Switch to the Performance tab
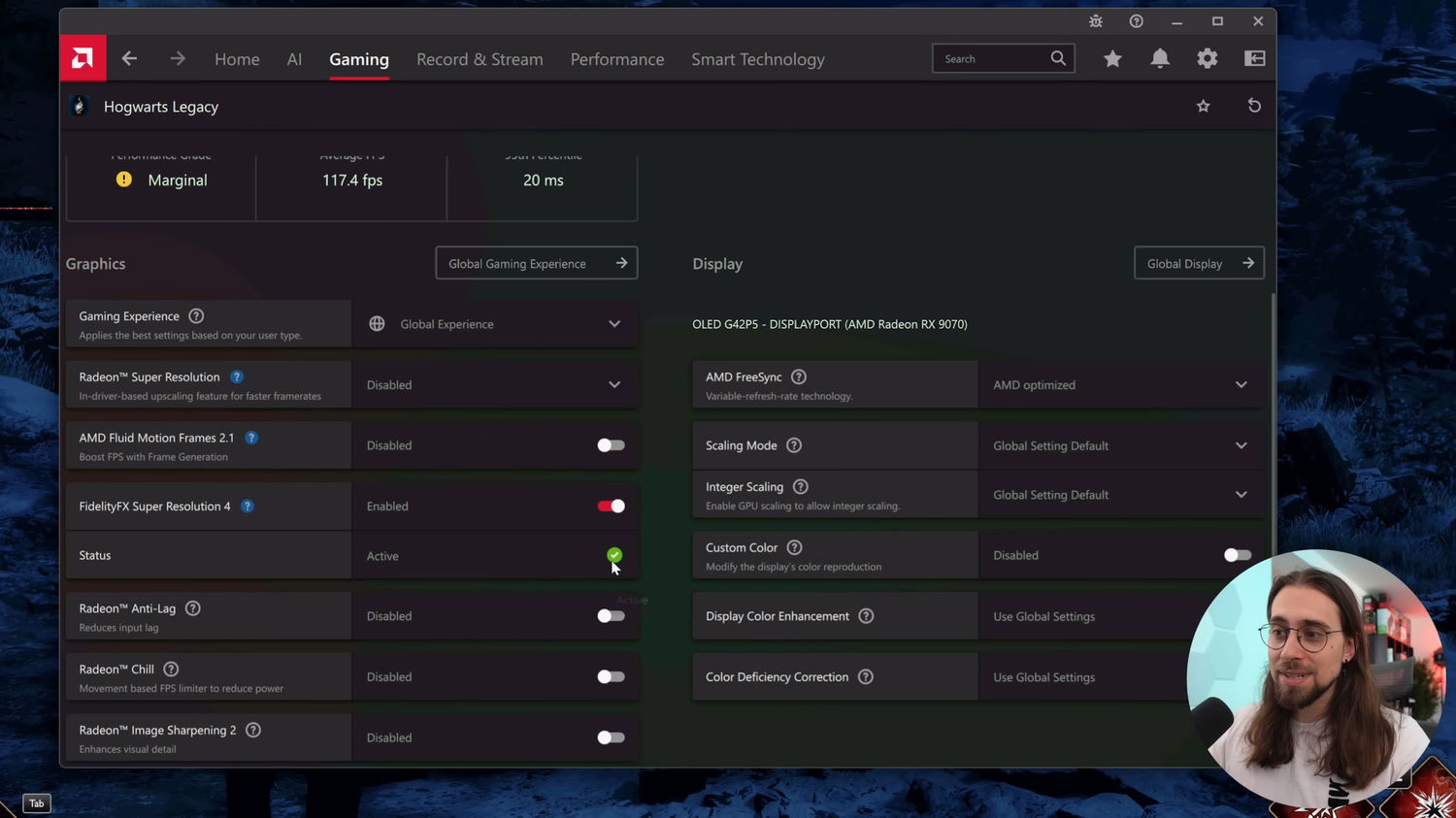1456x818 pixels. [x=617, y=59]
